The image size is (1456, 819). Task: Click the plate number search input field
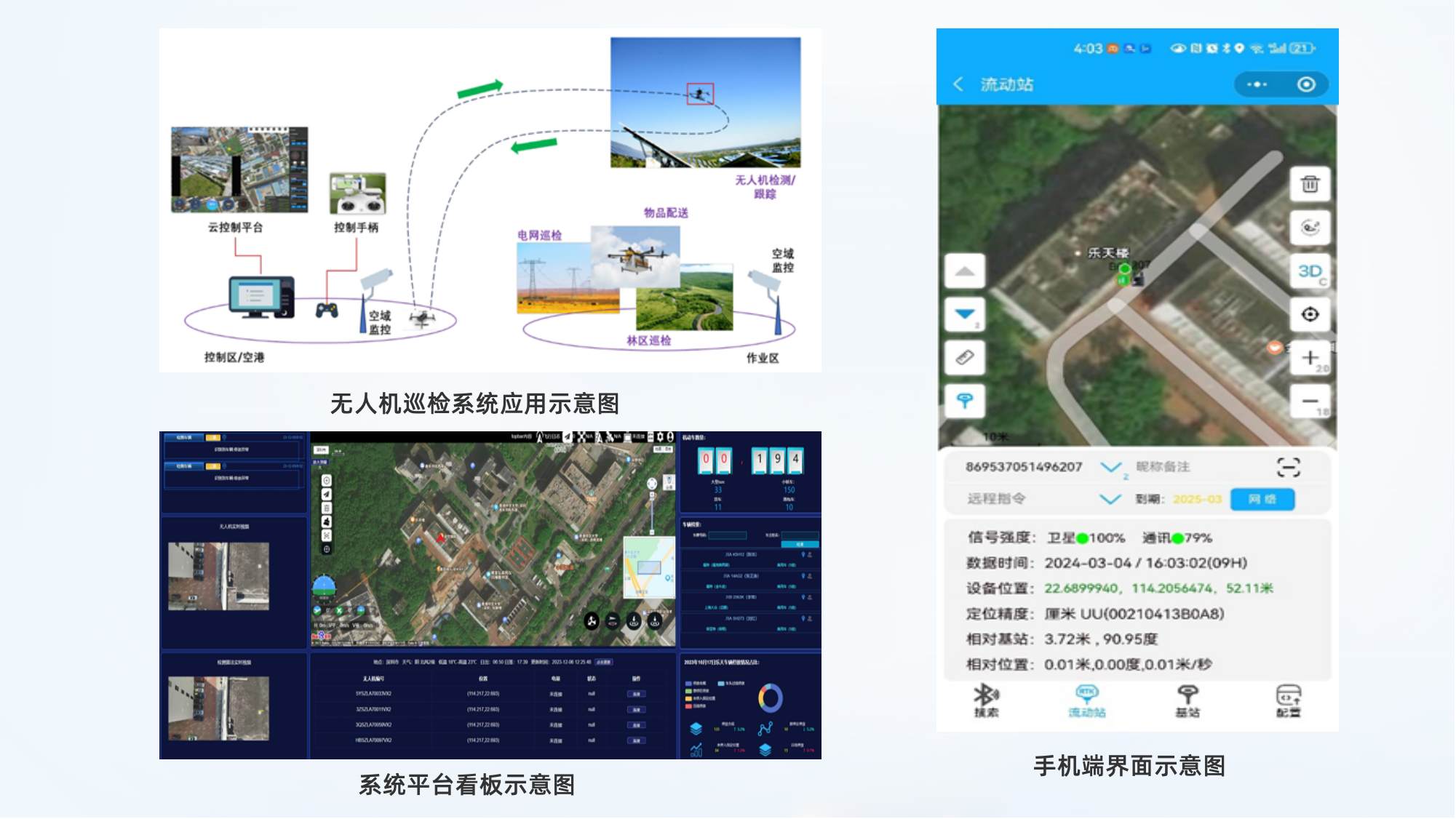pyautogui.click(x=727, y=535)
